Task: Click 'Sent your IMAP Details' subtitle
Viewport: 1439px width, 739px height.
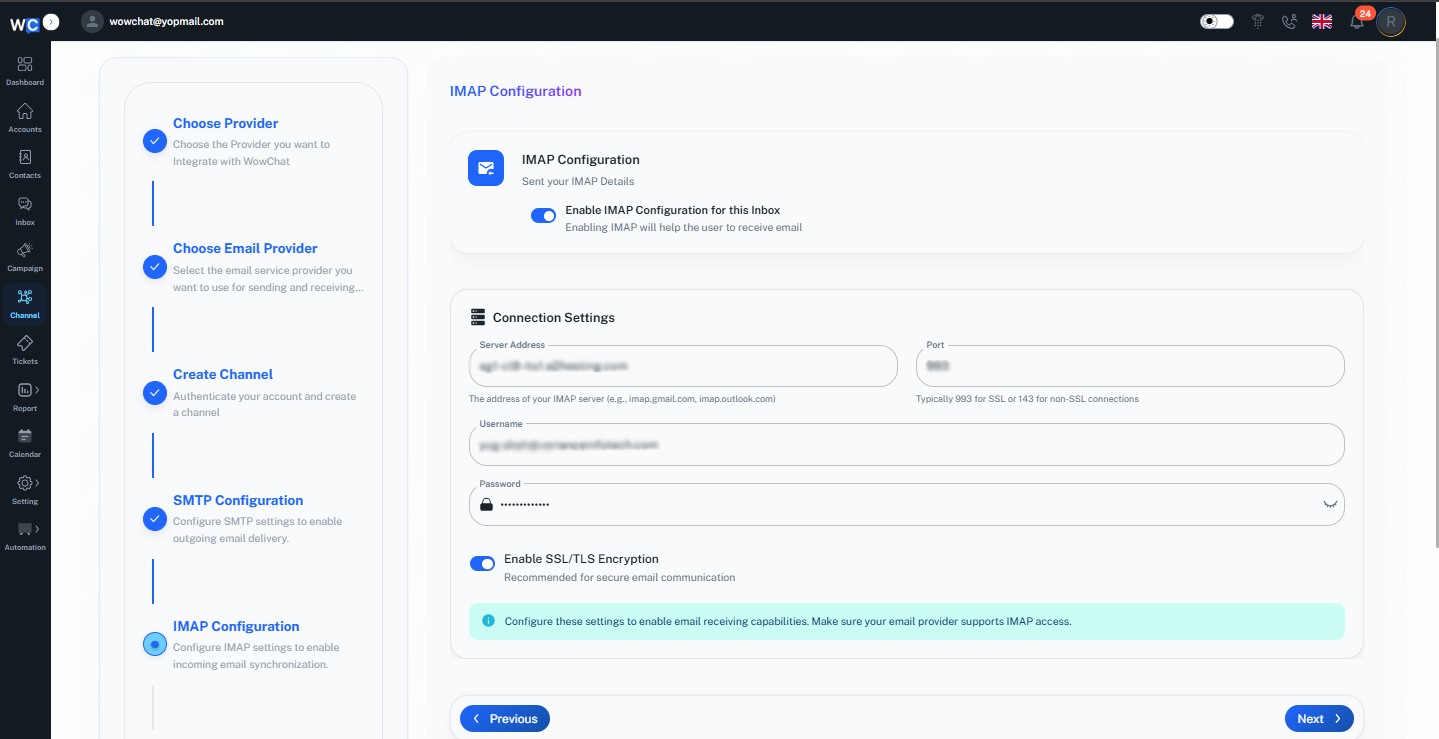Action: tap(578, 182)
